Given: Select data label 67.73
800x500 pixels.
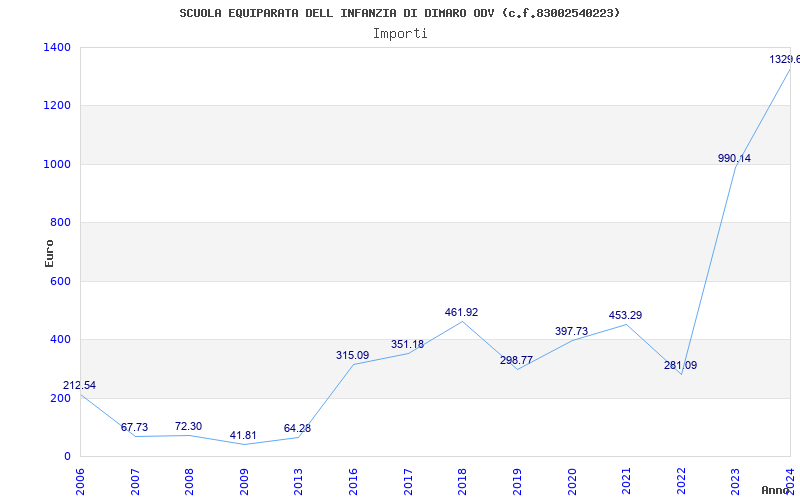Looking at the screenshot, I should tap(134, 427).
